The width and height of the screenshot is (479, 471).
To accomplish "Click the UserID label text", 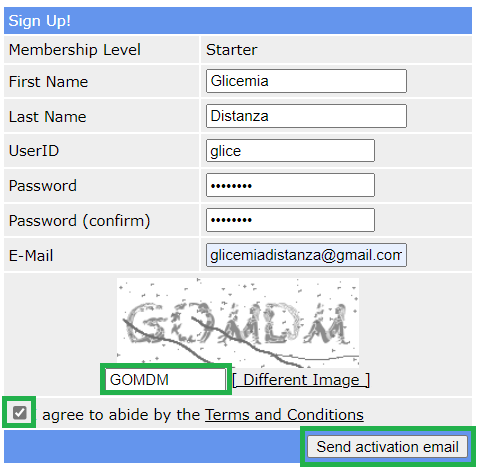I will click(x=34, y=151).
